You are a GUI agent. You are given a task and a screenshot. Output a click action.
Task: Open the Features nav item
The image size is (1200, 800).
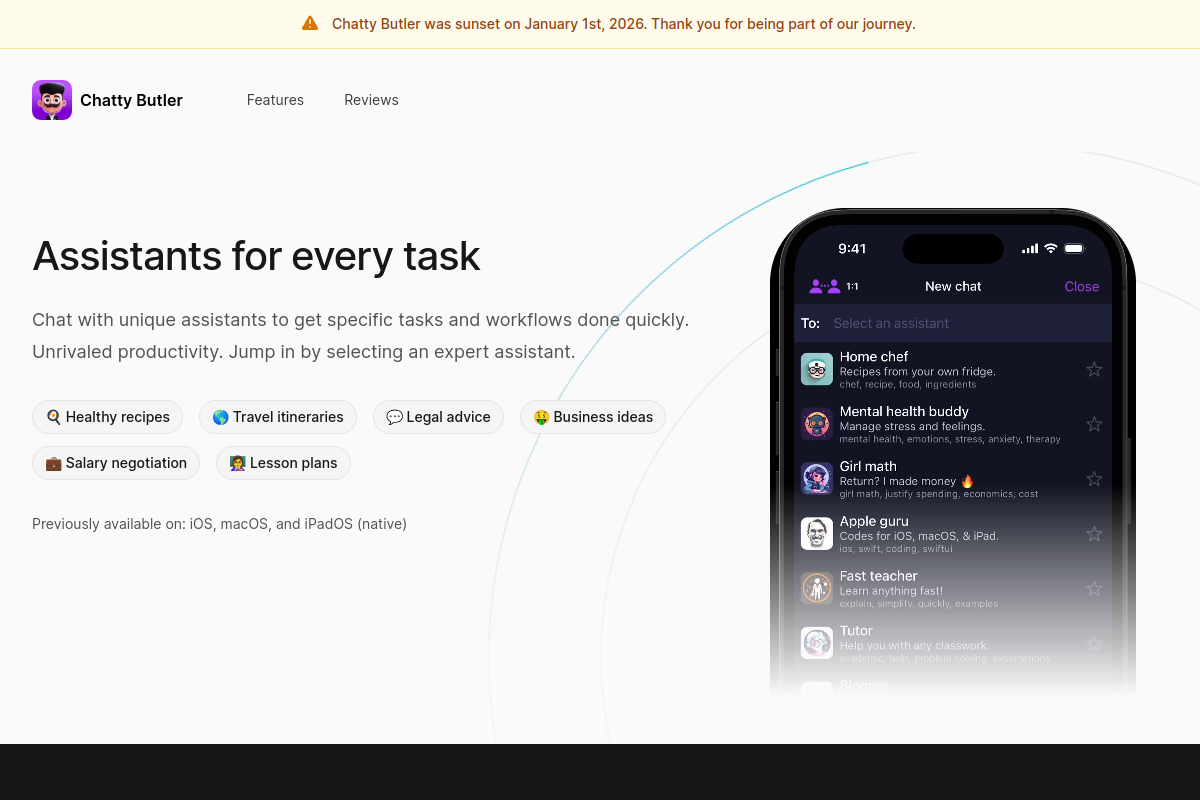tap(275, 100)
